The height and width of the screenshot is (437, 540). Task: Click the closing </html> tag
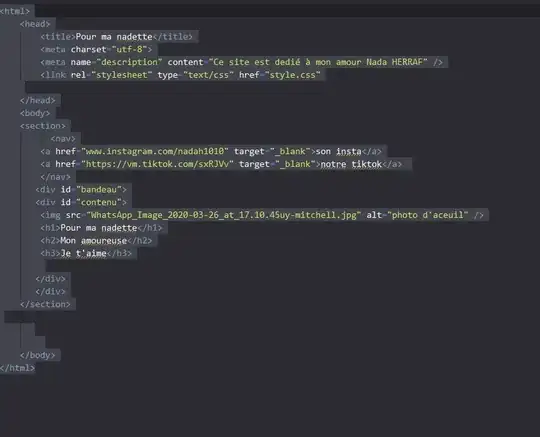pos(17,368)
